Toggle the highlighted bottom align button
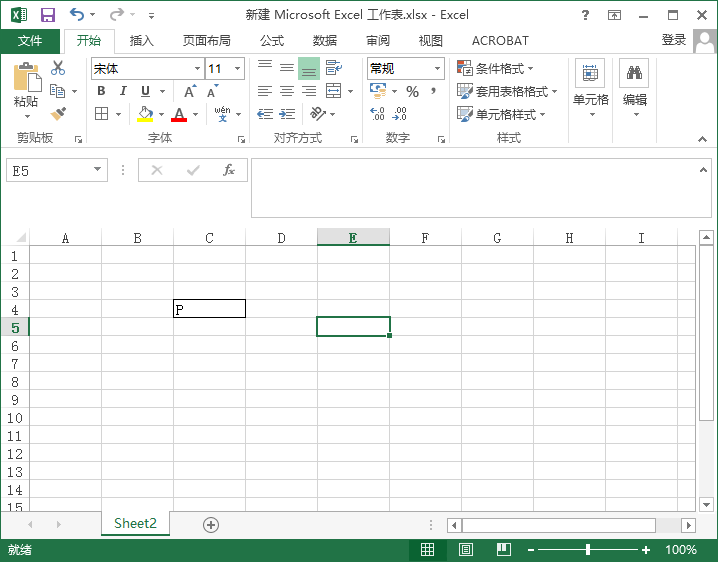The width and height of the screenshot is (718, 562). point(309,69)
